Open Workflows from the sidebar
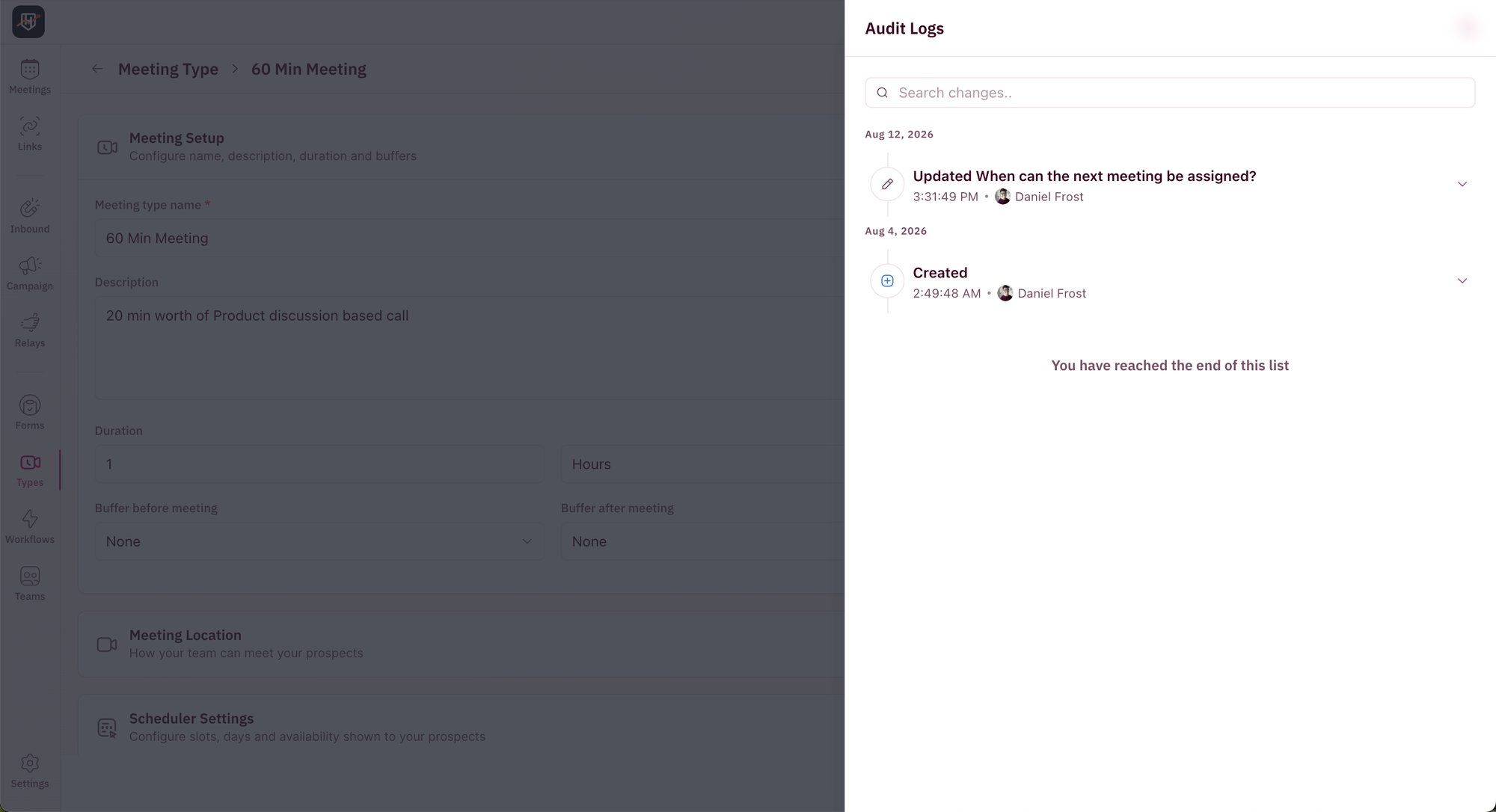The image size is (1496, 812). point(30,526)
